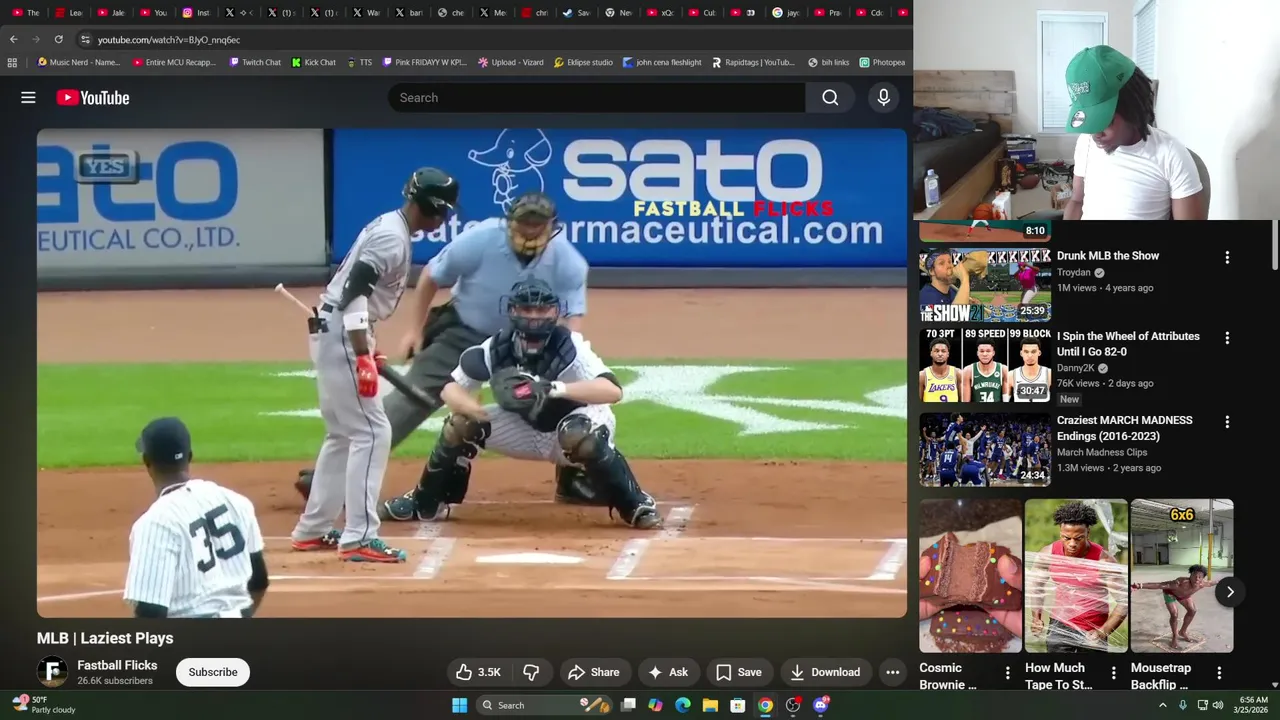This screenshot has height=720, width=1280.
Task: View site information icon in address bar
Action: point(85,39)
